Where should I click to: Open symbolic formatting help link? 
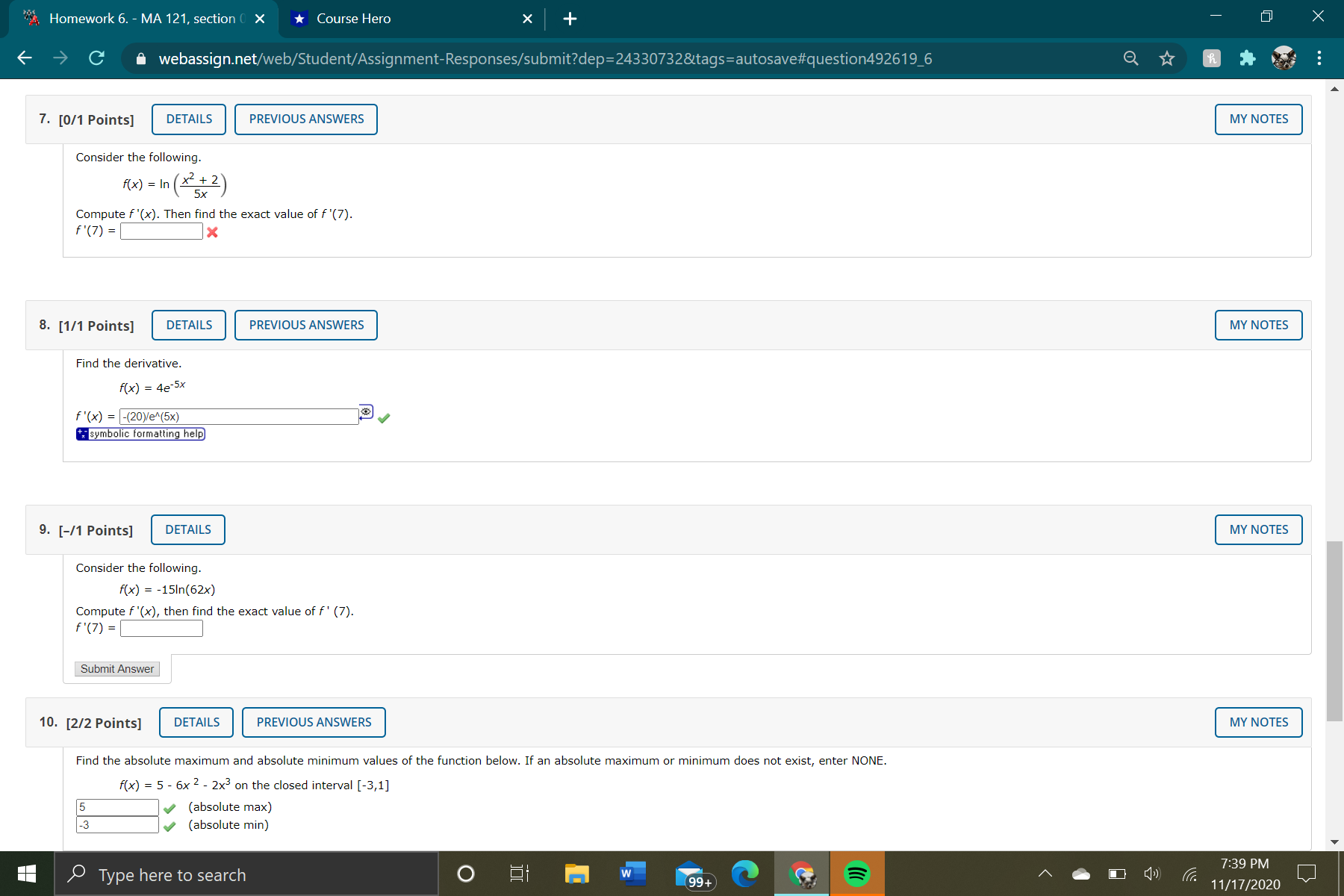pos(140,434)
